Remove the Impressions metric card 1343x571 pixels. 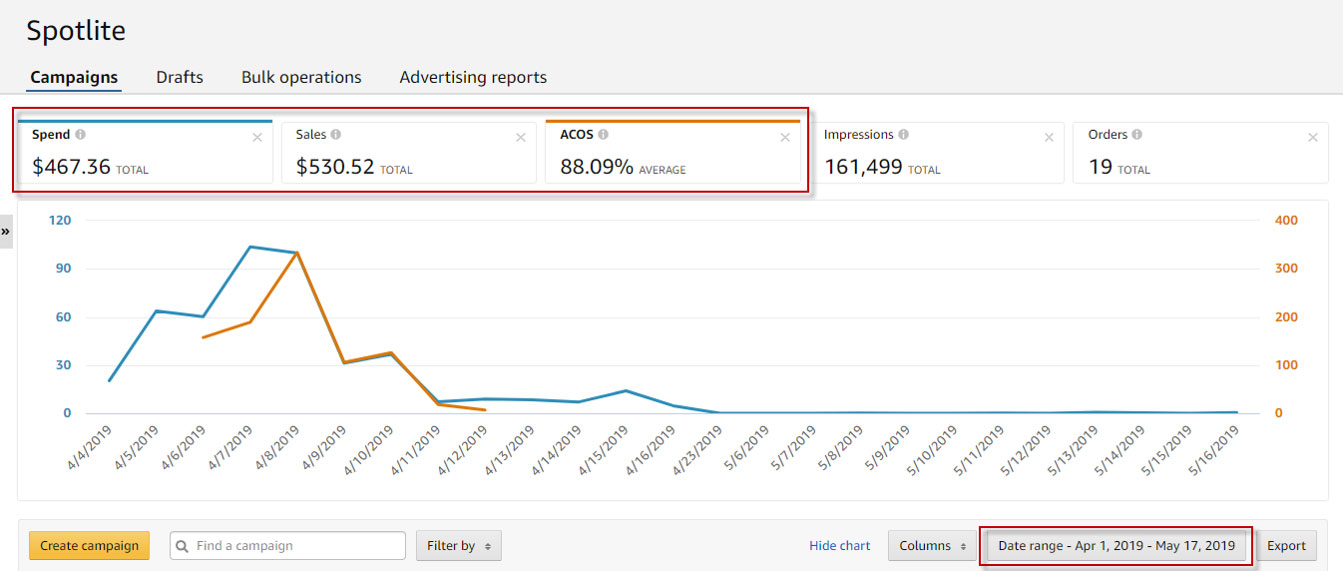tap(1049, 138)
